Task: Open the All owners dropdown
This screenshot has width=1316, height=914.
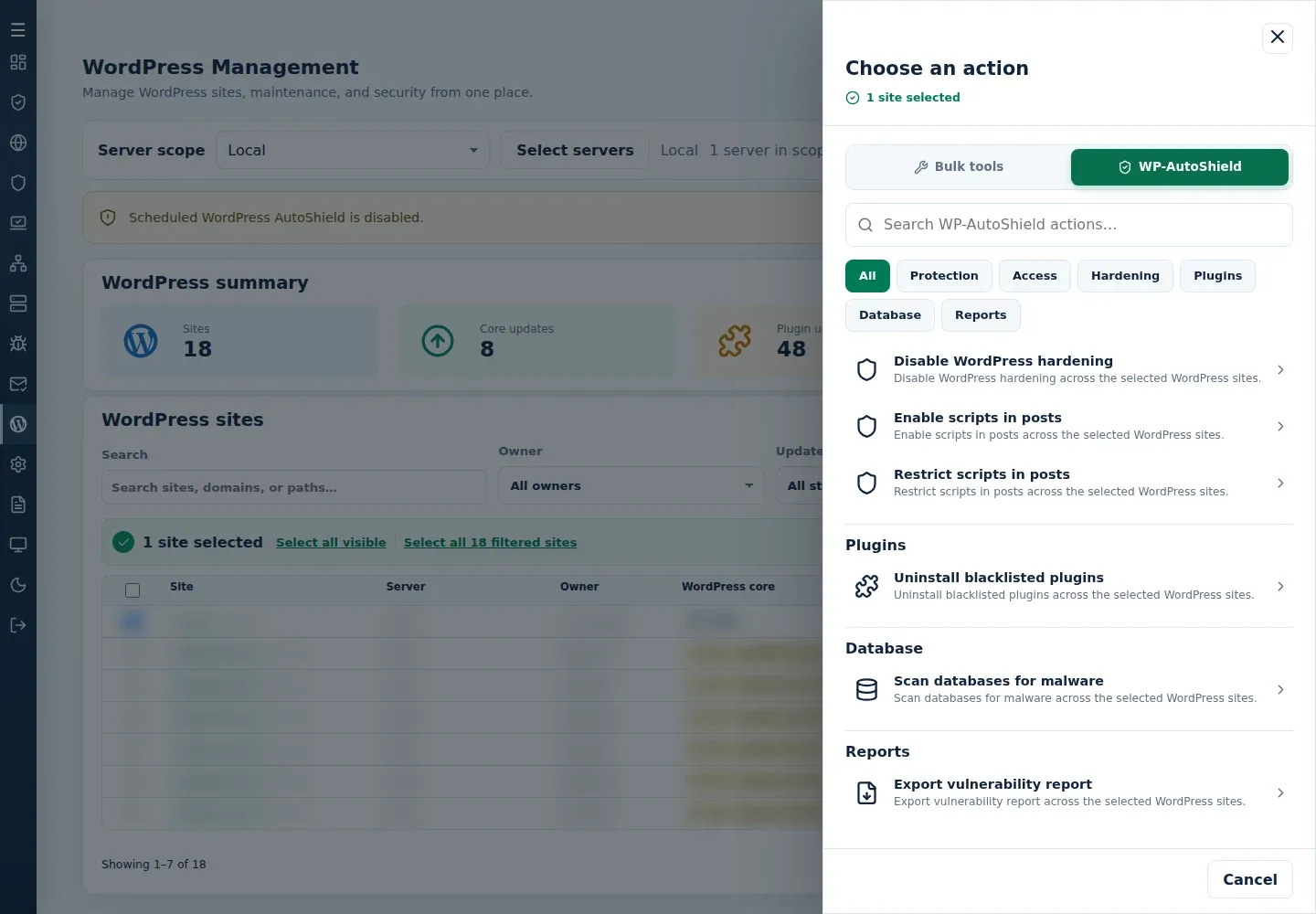Action: pos(631,485)
